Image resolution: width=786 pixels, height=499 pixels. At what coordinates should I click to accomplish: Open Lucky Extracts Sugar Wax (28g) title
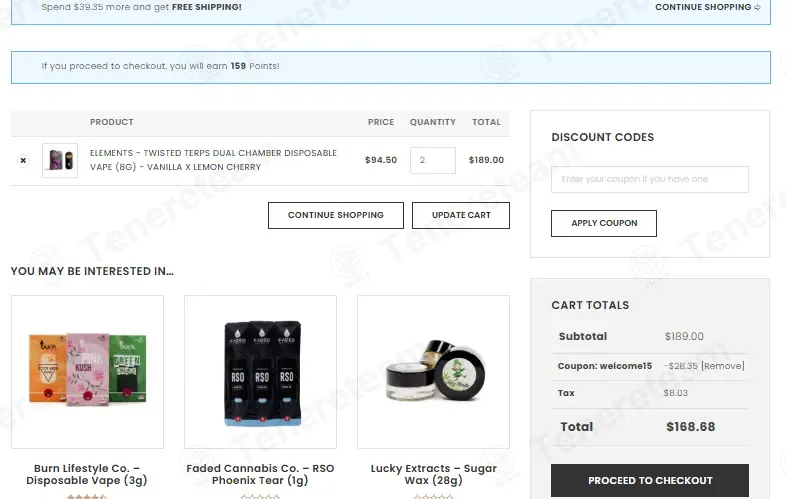[434, 474]
